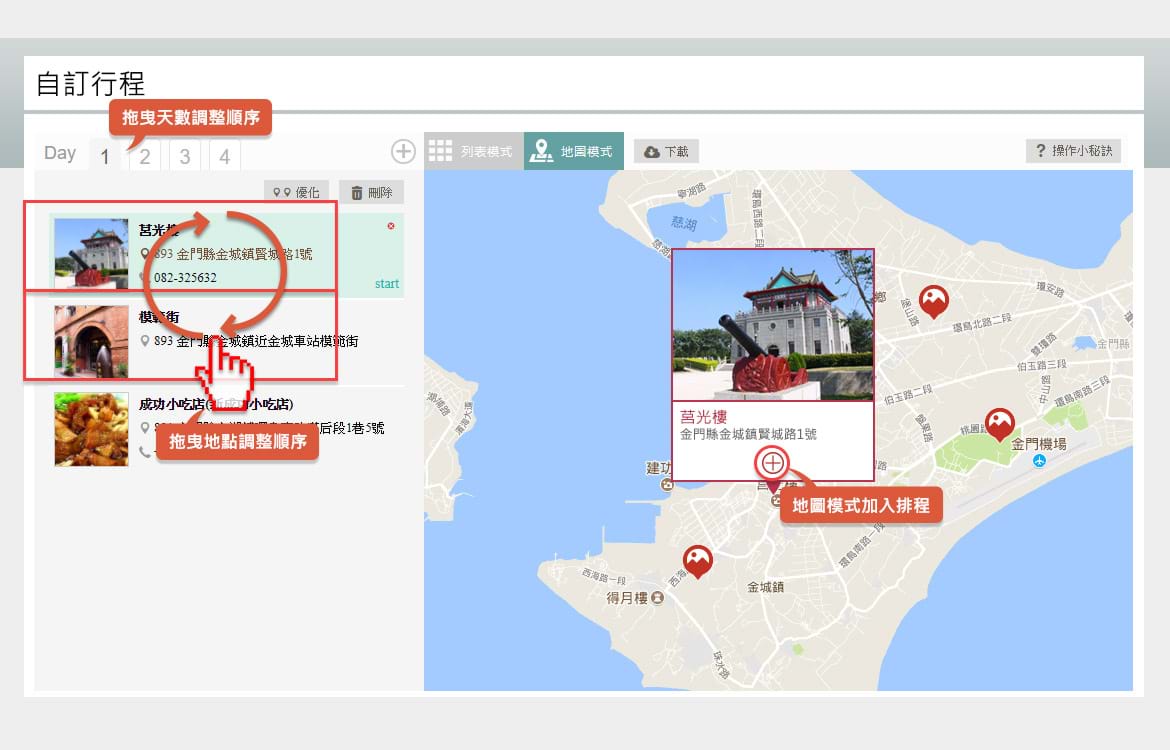
Task: Open the Day 3 tab
Action: (185, 157)
